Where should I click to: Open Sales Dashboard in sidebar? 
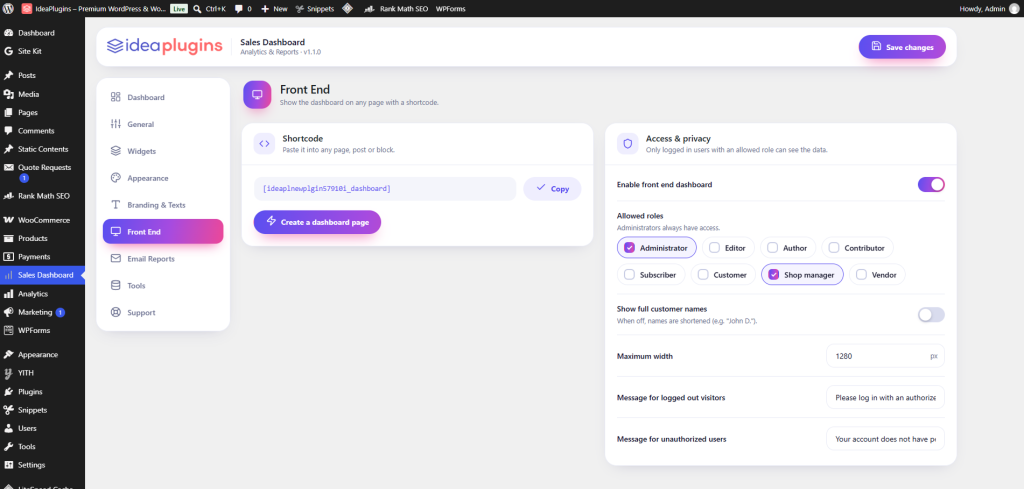pyautogui.click(x=42, y=275)
